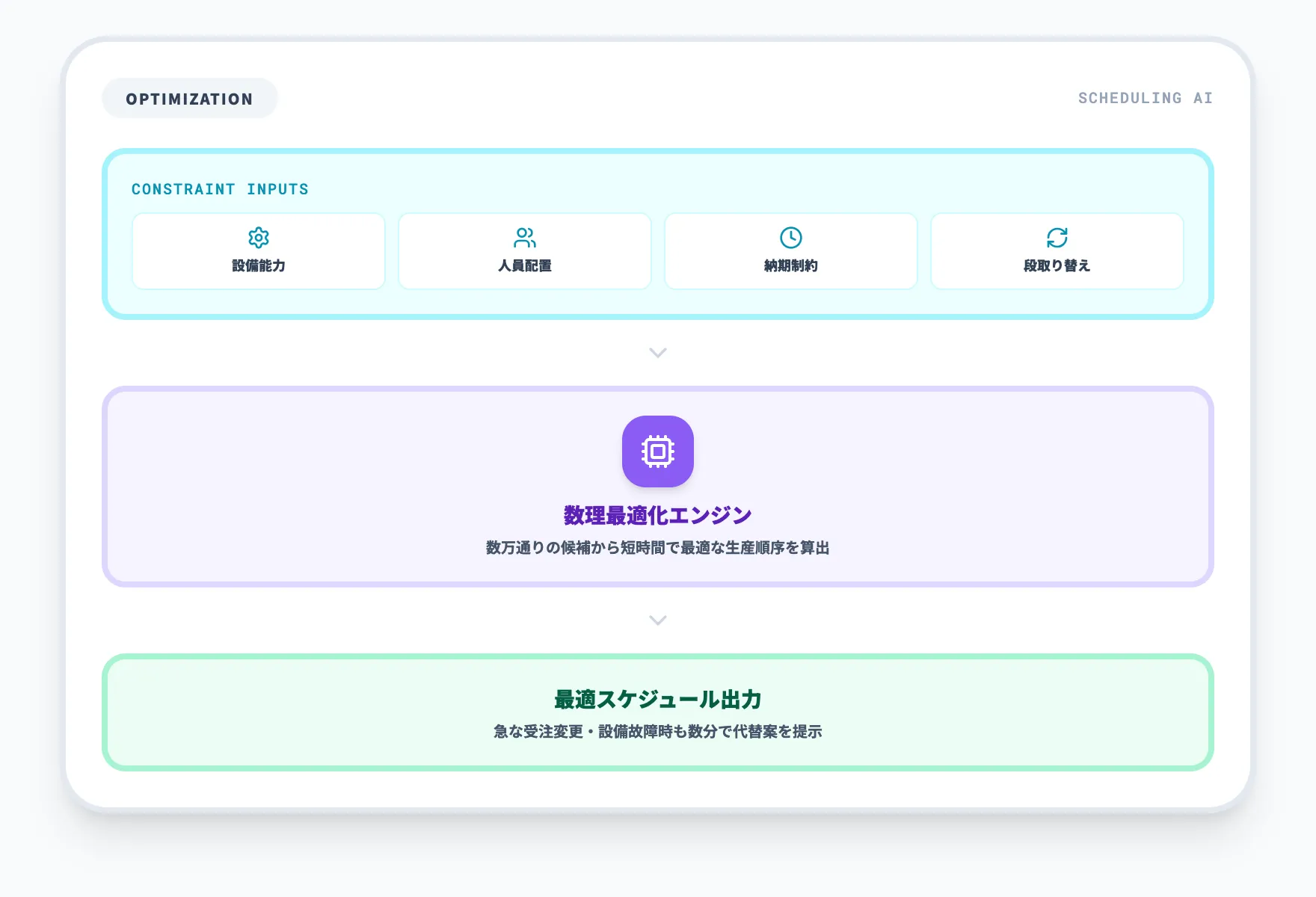Toggle the 段取り替え constraint on
This screenshot has height=897, width=1316.
[x=1057, y=251]
